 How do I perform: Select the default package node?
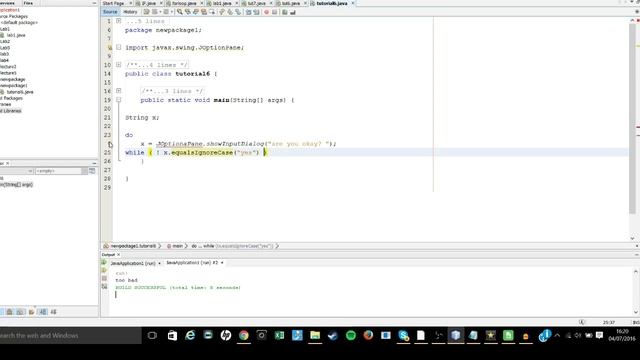coord(18,22)
